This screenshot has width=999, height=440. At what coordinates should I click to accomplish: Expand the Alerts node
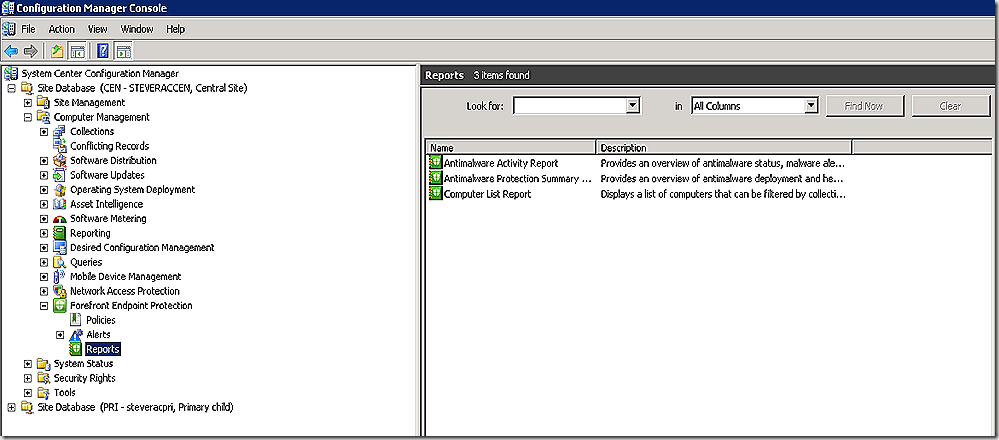[60, 335]
